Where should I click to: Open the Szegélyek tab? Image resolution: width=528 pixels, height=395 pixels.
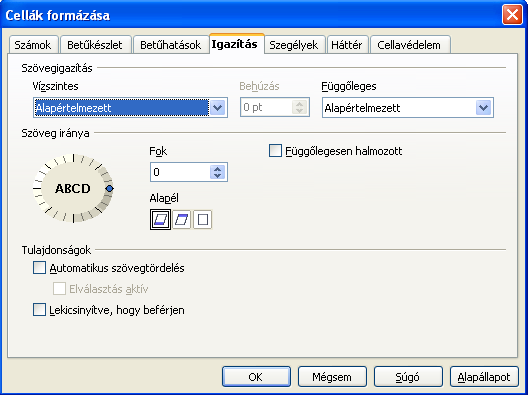click(x=294, y=45)
